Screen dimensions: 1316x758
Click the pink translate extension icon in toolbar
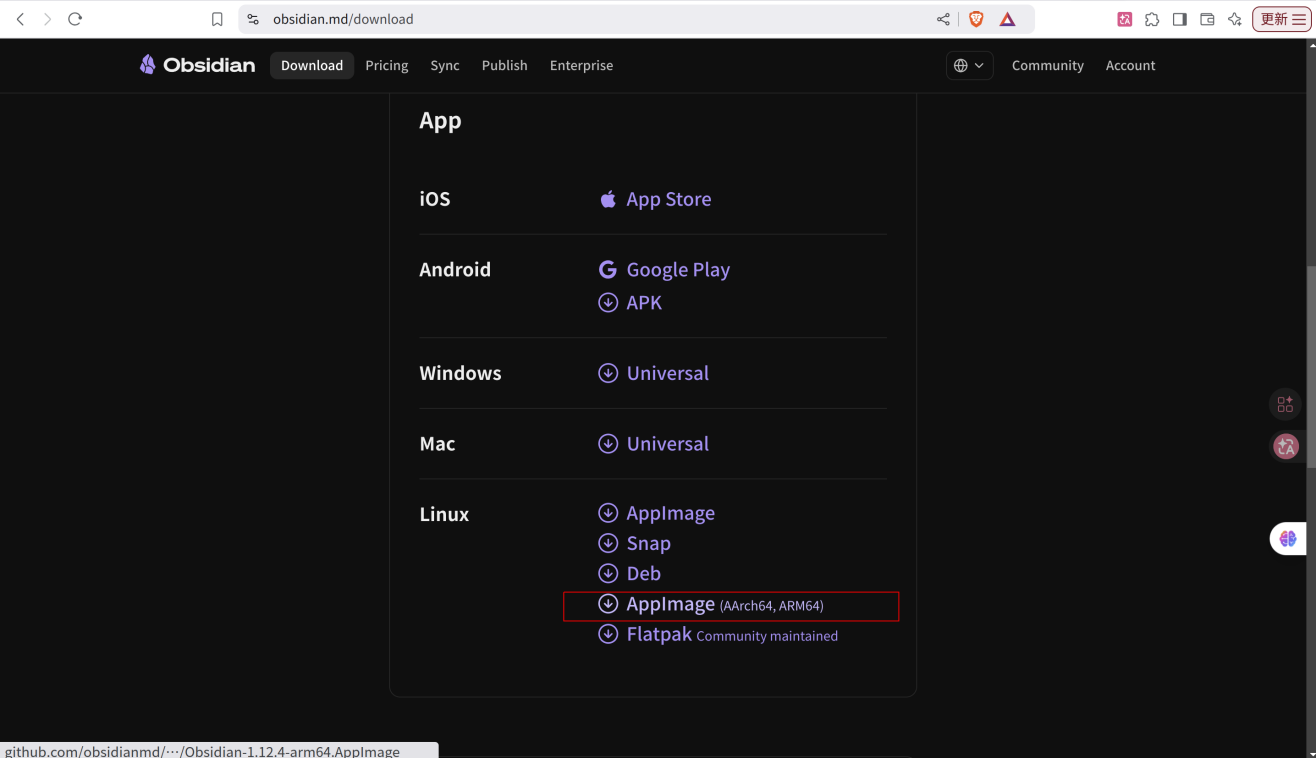tap(1125, 19)
